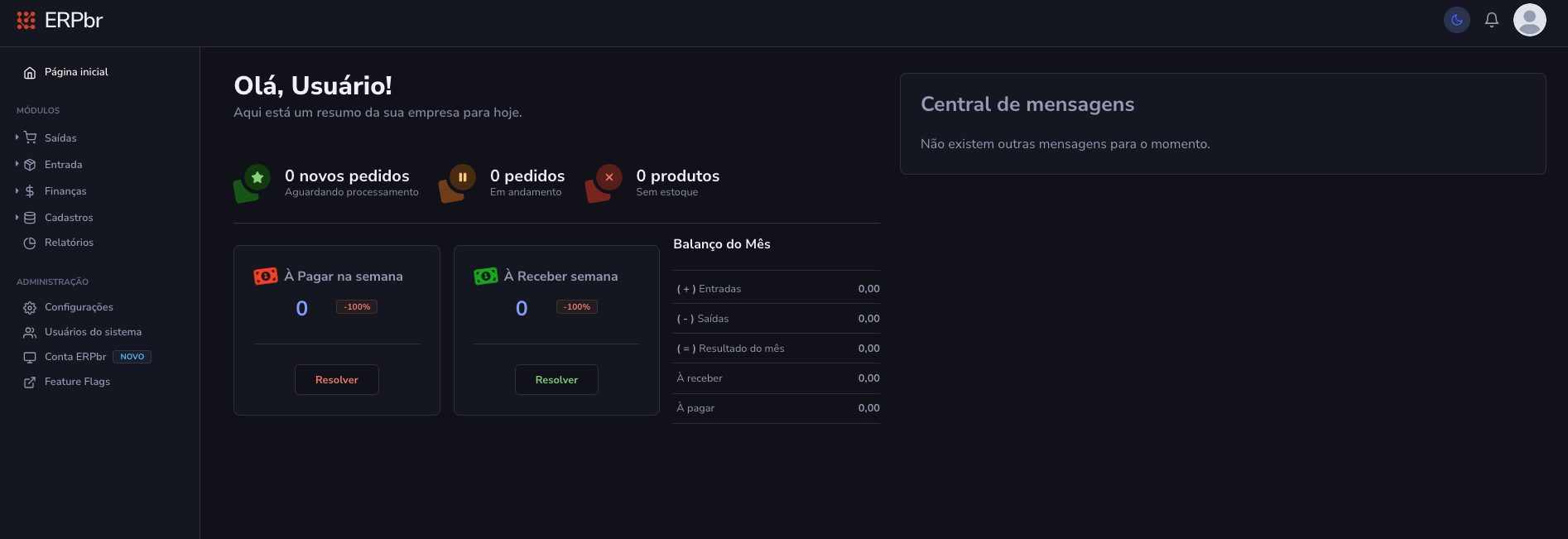The height and width of the screenshot is (539, 1568).
Task: Click the green star novos pedidos icon
Action: tap(257, 177)
